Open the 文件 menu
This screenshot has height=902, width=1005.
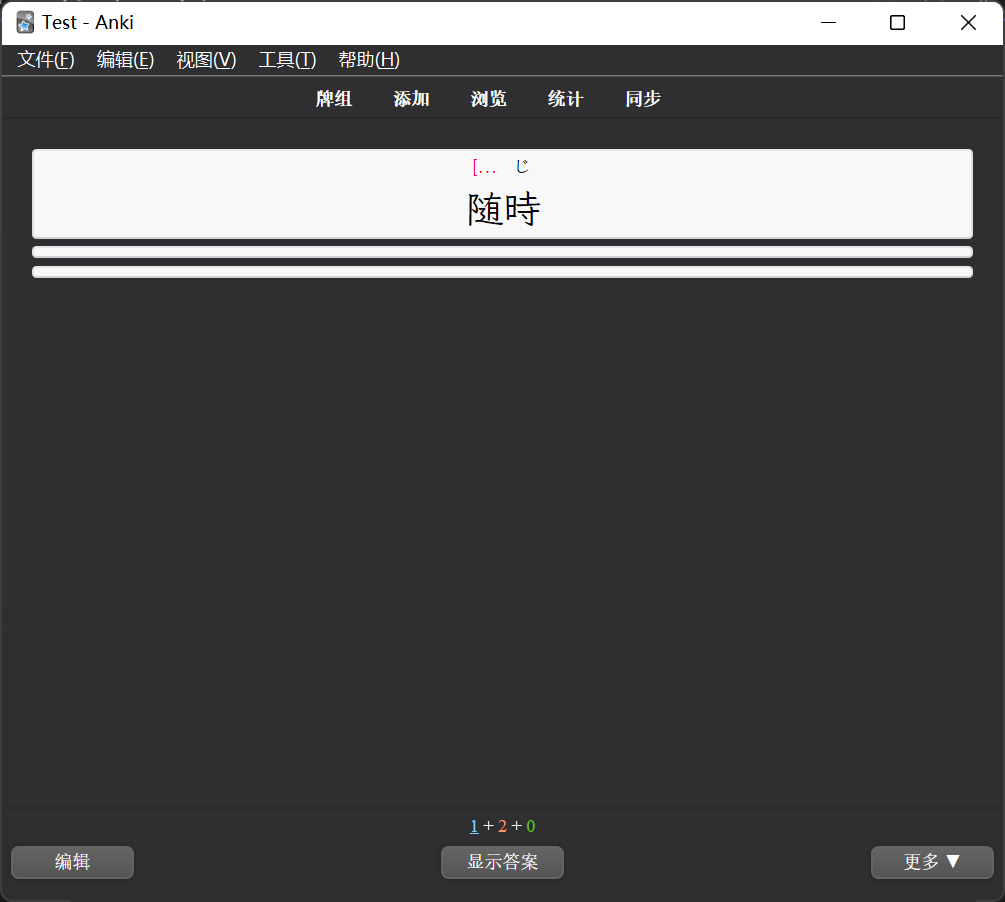pyautogui.click(x=46, y=60)
